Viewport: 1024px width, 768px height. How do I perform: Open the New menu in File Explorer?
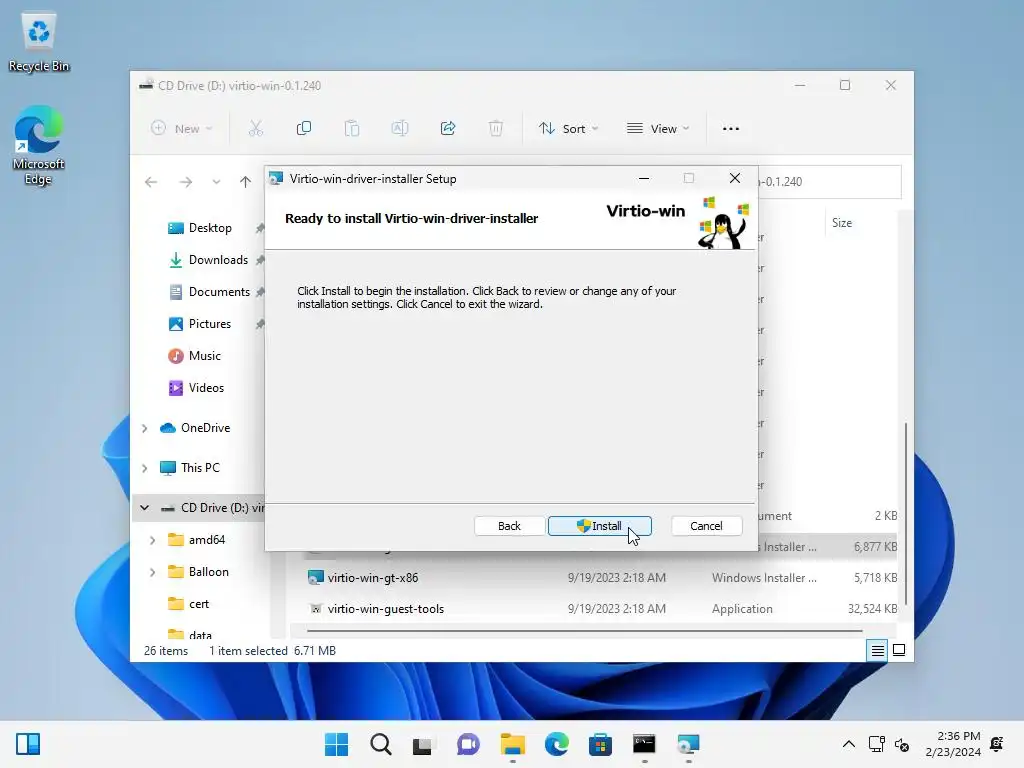point(182,129)
